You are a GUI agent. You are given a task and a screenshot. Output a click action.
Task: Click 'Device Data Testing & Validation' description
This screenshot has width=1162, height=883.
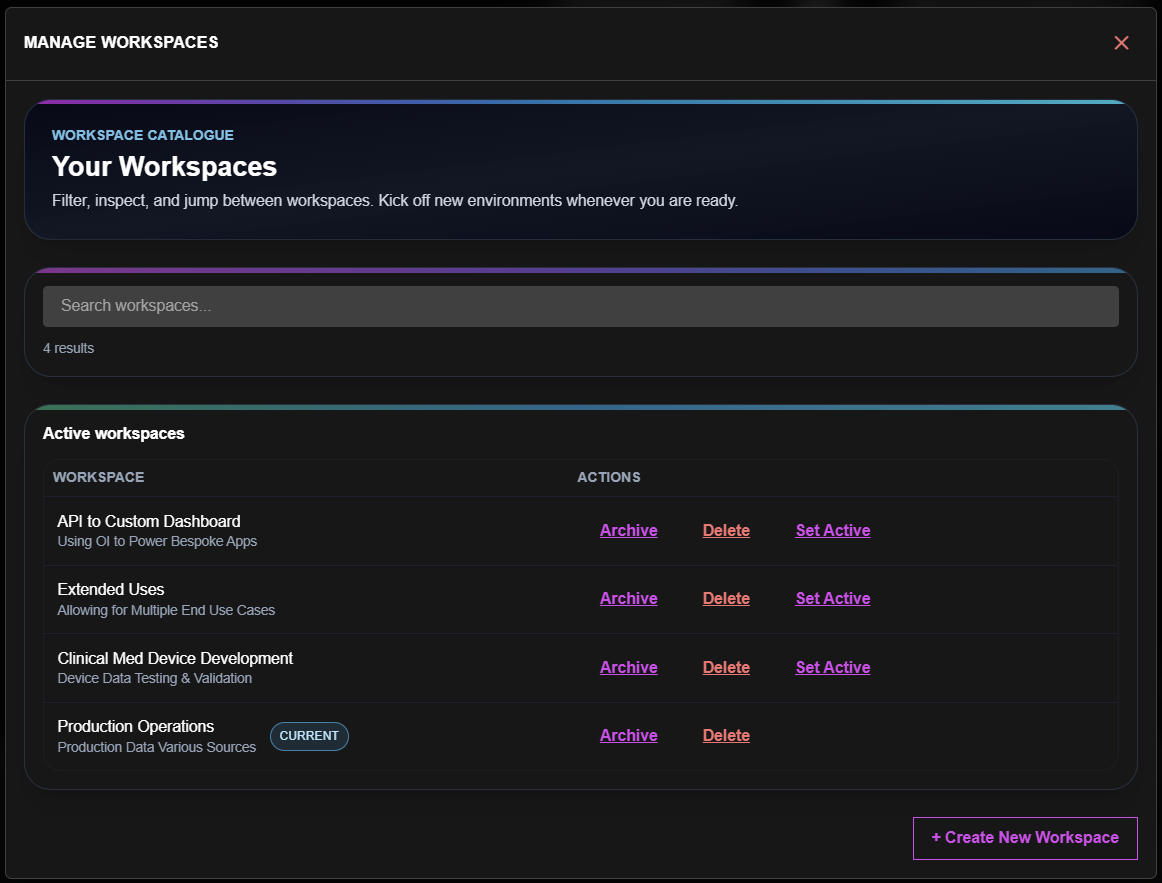click(x=155, y=679)
